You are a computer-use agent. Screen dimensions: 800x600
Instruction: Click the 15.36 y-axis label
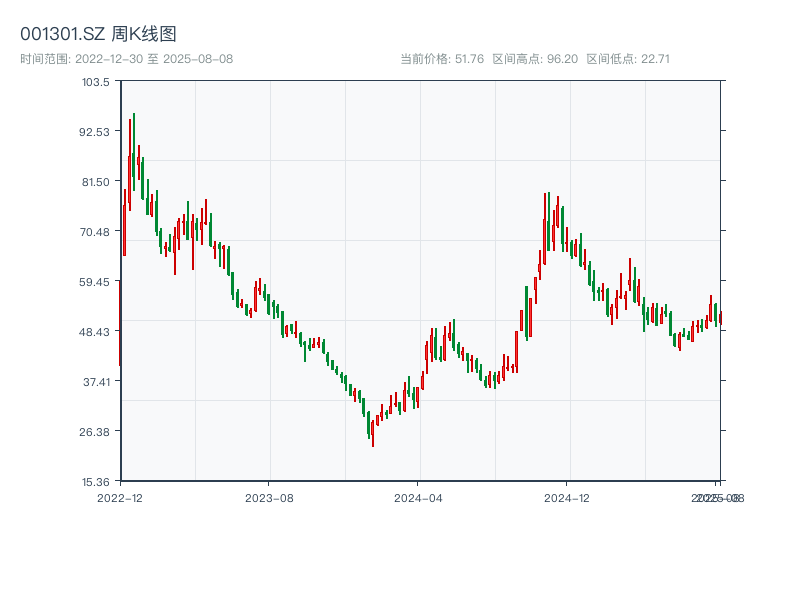95,481
